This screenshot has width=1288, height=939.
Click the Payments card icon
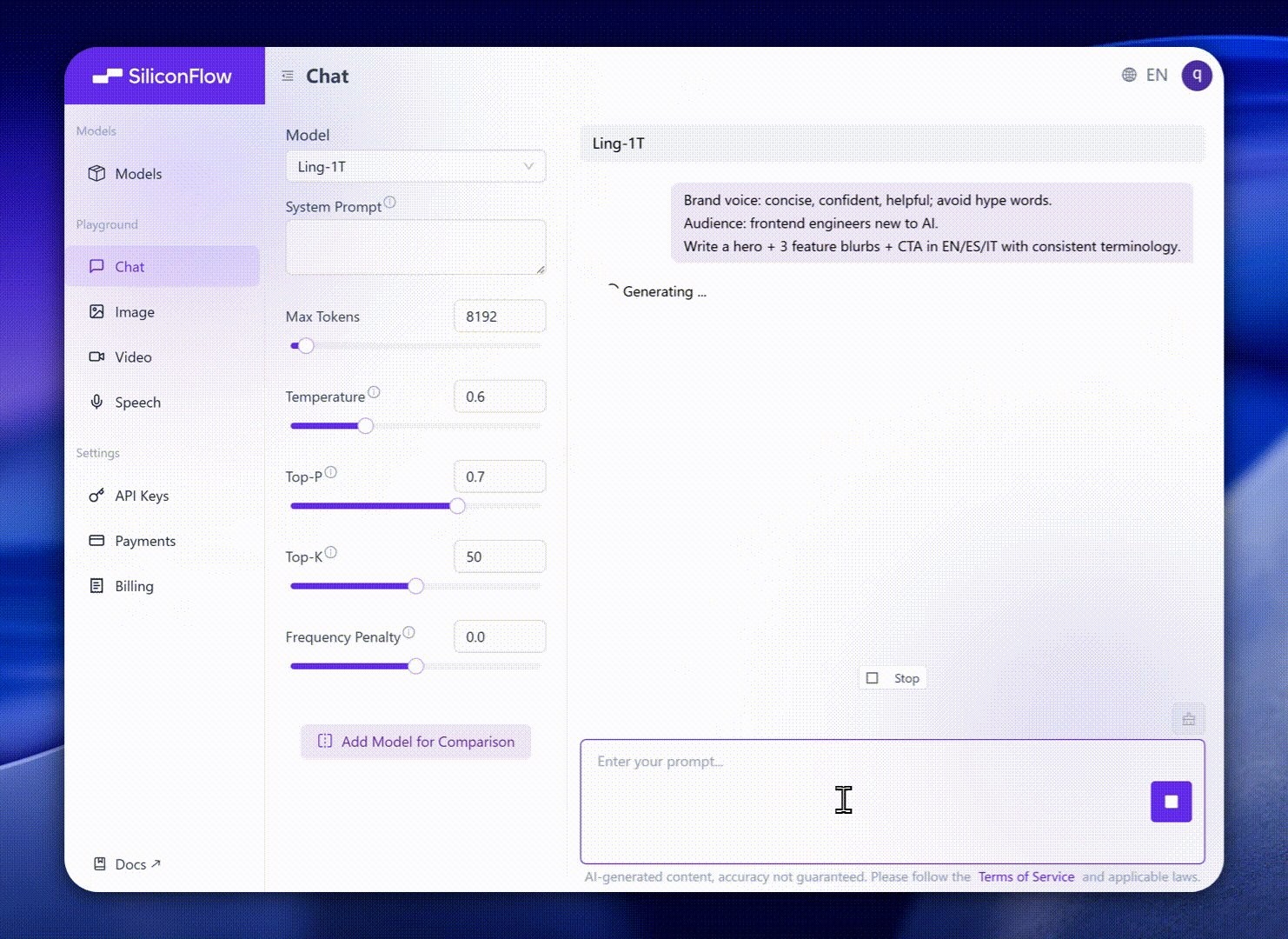pos(96,540)
